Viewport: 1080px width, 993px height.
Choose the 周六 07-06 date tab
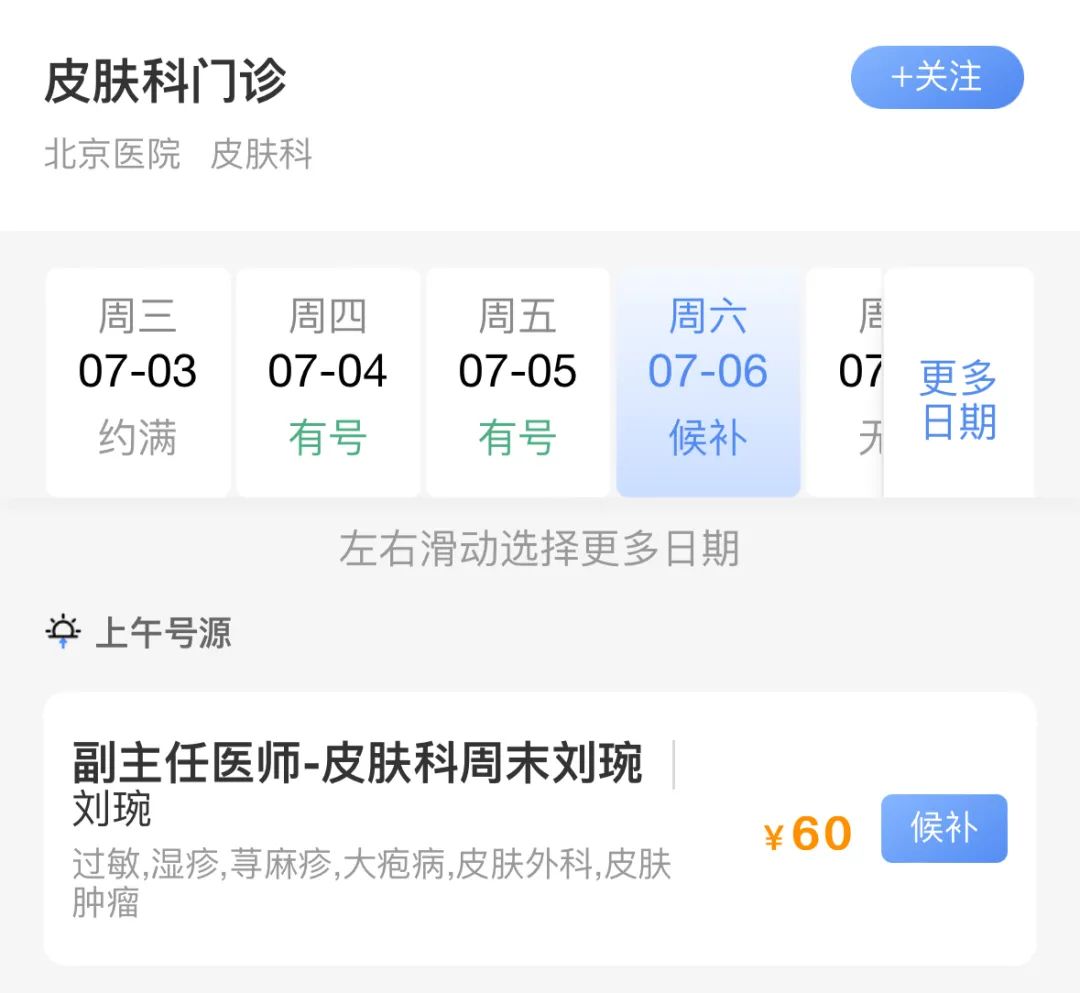(x=708, y=382)
